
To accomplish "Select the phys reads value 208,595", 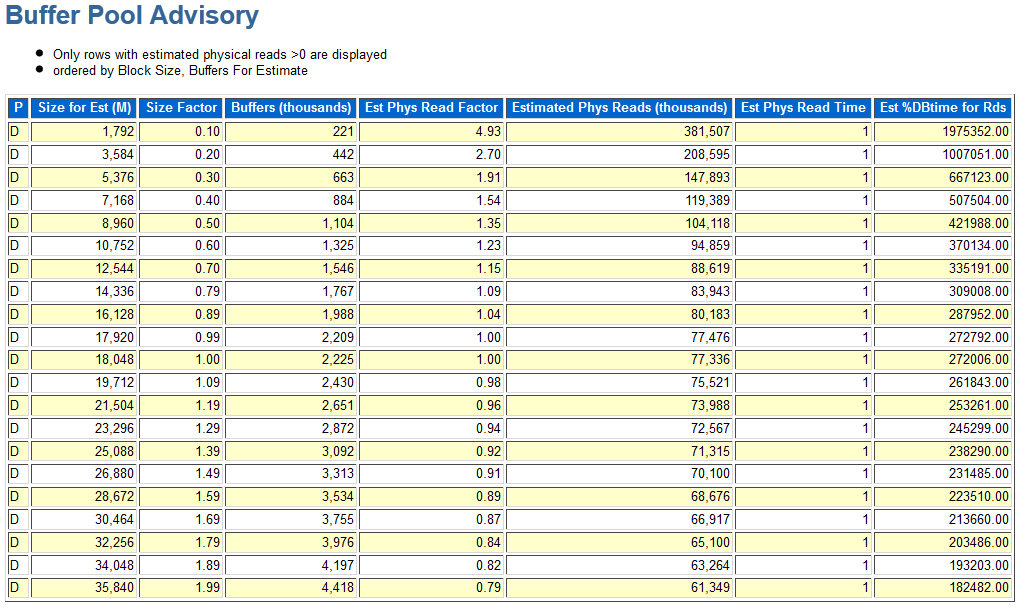I will point(619,154).
